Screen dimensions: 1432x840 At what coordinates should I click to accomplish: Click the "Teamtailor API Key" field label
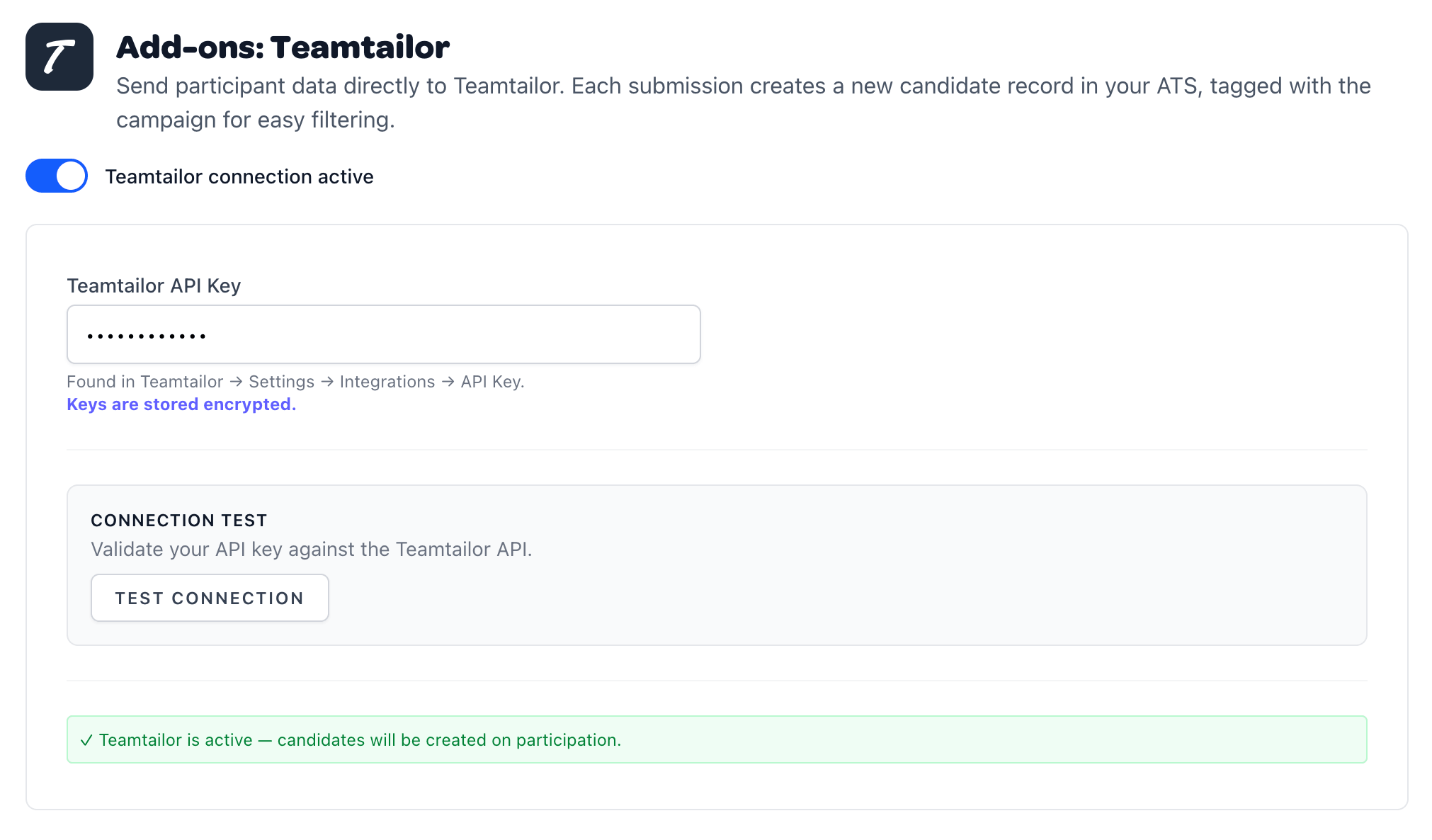point(154,285)
